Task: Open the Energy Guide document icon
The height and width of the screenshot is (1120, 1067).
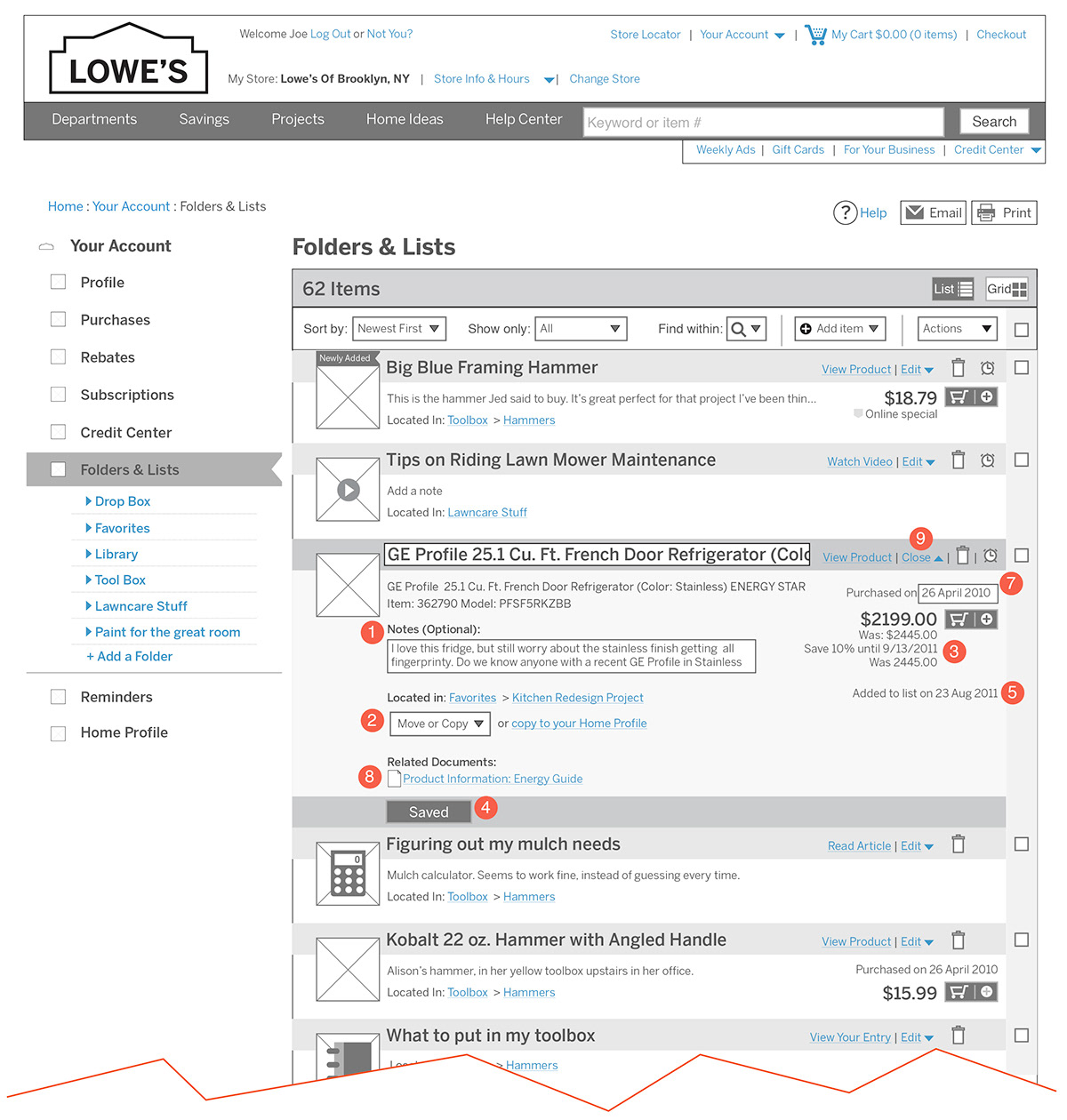Action: [x=394, y=779]
